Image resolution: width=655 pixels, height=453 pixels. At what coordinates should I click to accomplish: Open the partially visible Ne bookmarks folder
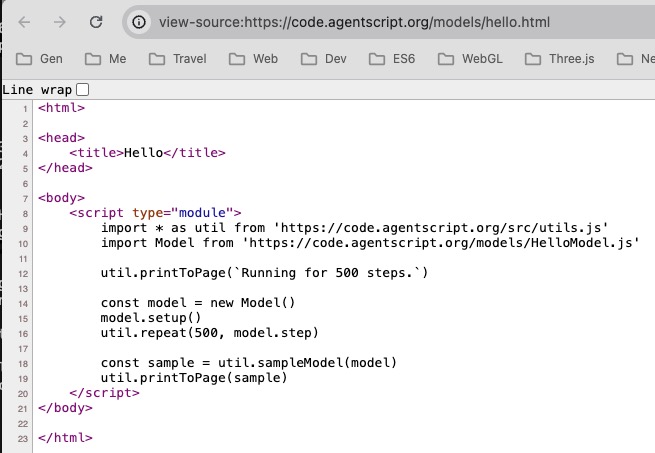(637, 59)
